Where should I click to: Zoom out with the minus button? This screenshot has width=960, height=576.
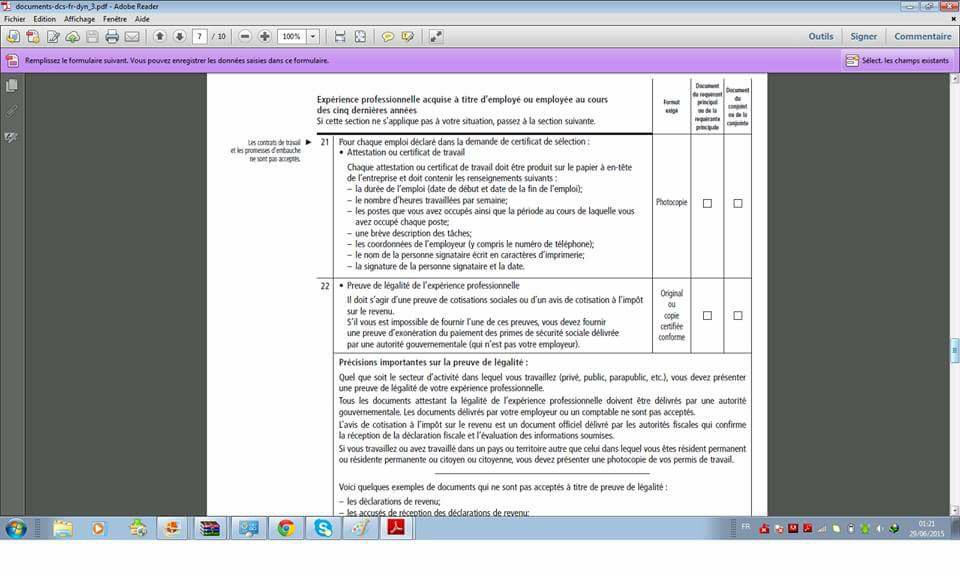pyautogui.click(x=245, y=37)
